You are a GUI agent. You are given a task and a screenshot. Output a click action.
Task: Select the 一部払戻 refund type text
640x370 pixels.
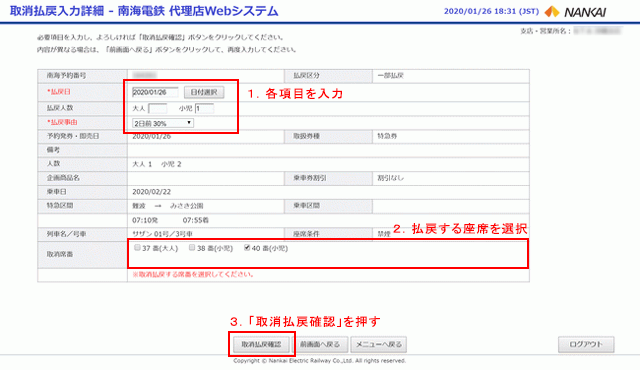[390, 75]
